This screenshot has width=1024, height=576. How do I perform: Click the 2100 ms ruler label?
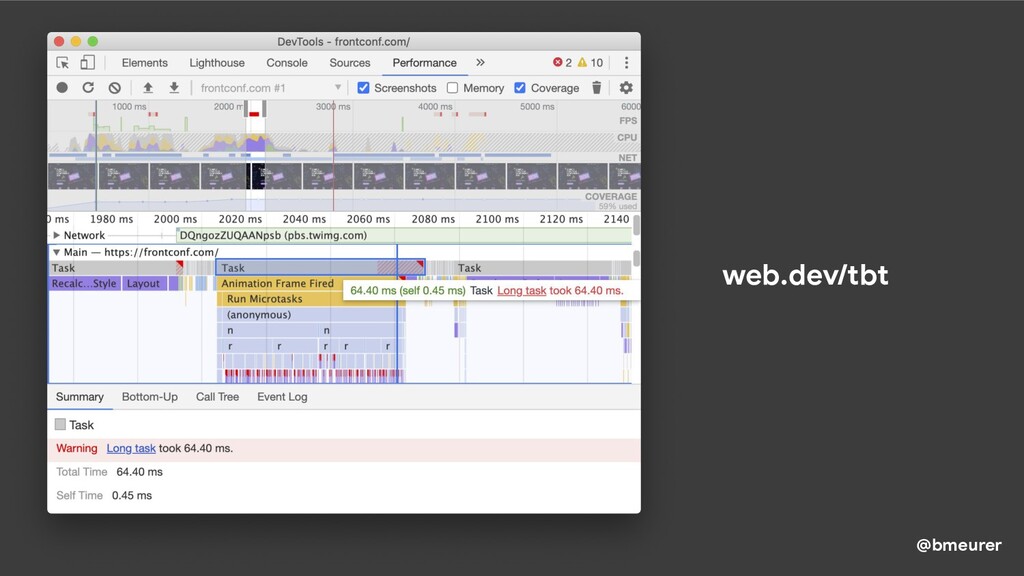point(497,219)
